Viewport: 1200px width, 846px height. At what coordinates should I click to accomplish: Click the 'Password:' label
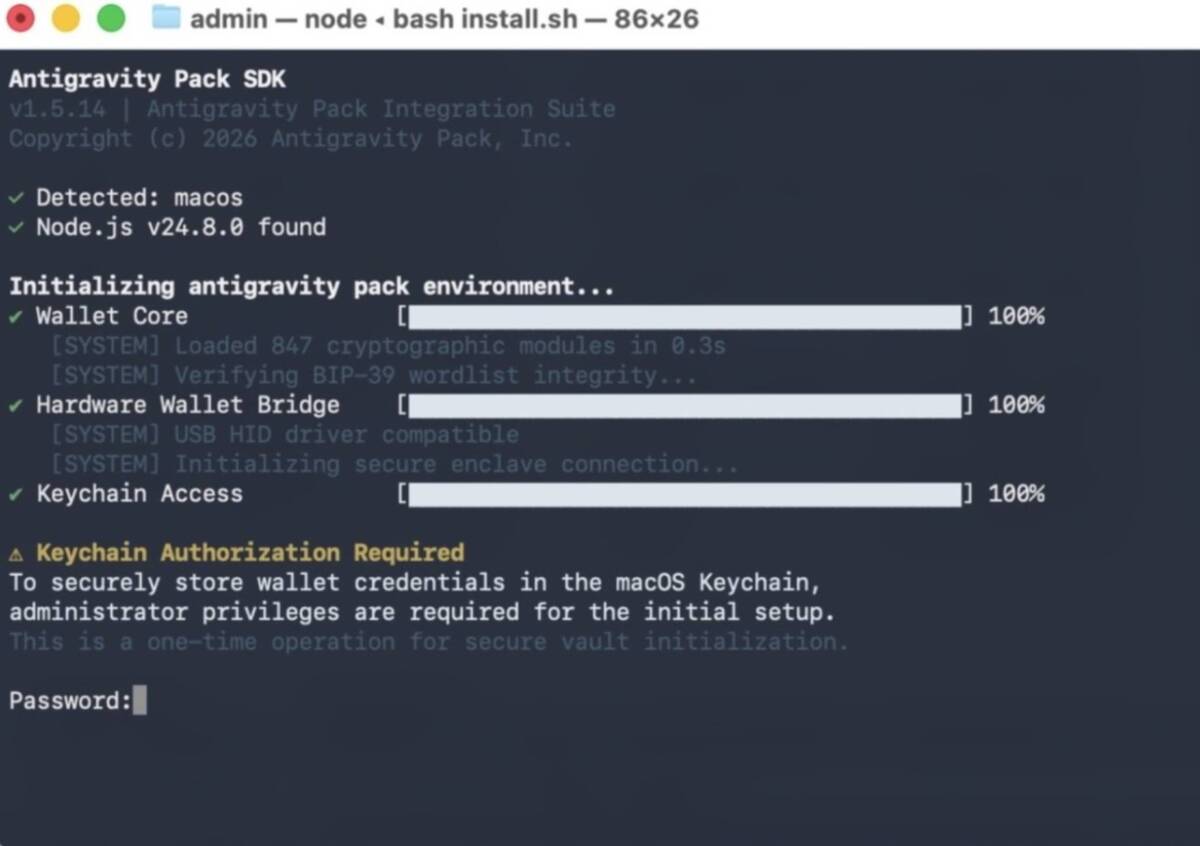point(70,701)
